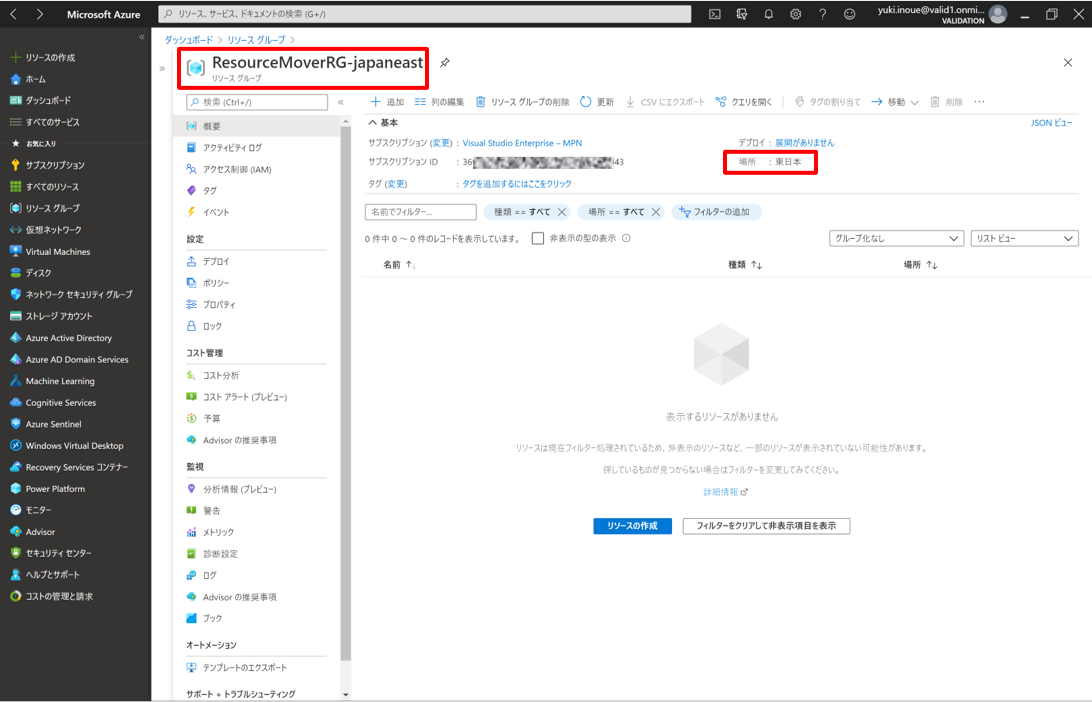
Task: Close the resource group blade
Action: [1068, 63]
